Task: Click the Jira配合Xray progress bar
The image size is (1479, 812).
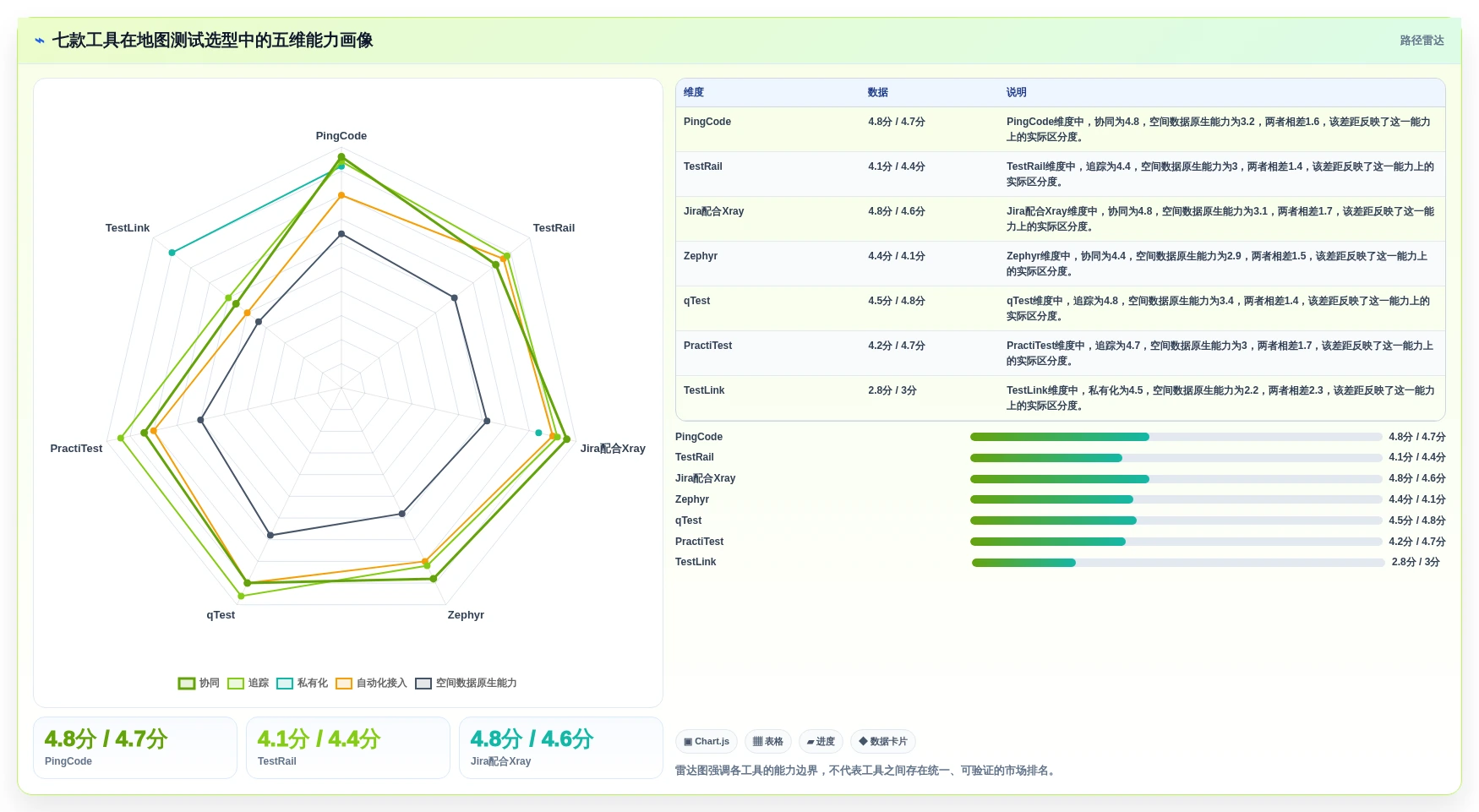Action: [1176, 479]
